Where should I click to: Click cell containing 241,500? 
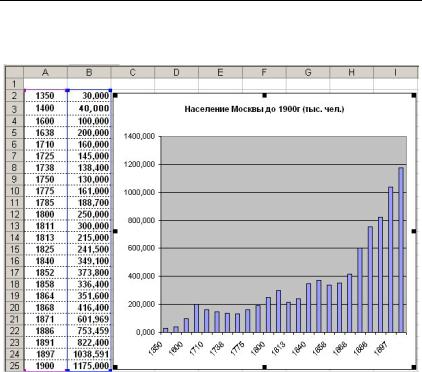pyautogui.click(x=89, y=249)
